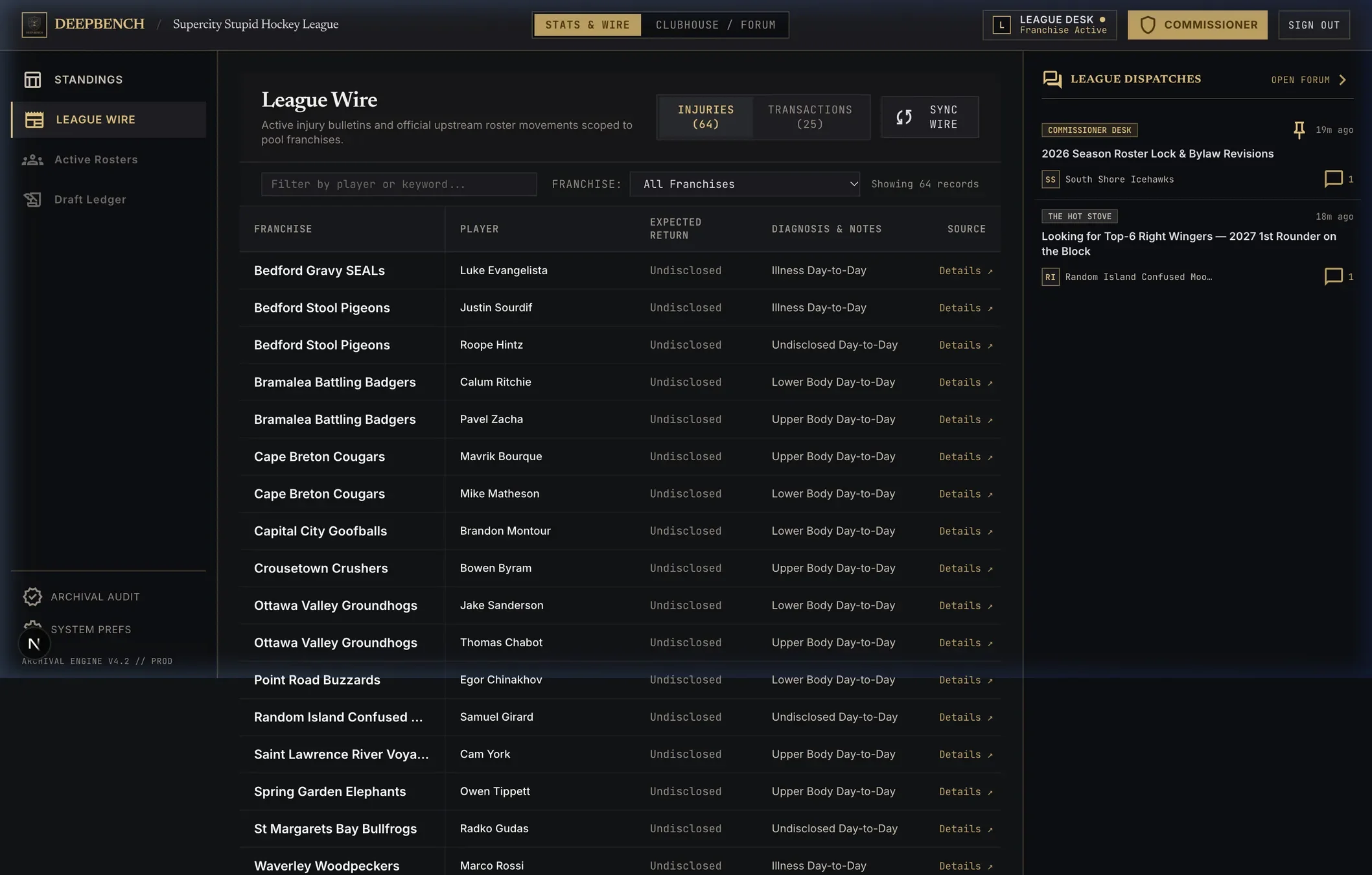Expand the All Franchises dropdown
Viewport: 1372px width, 875px height.
745,184
